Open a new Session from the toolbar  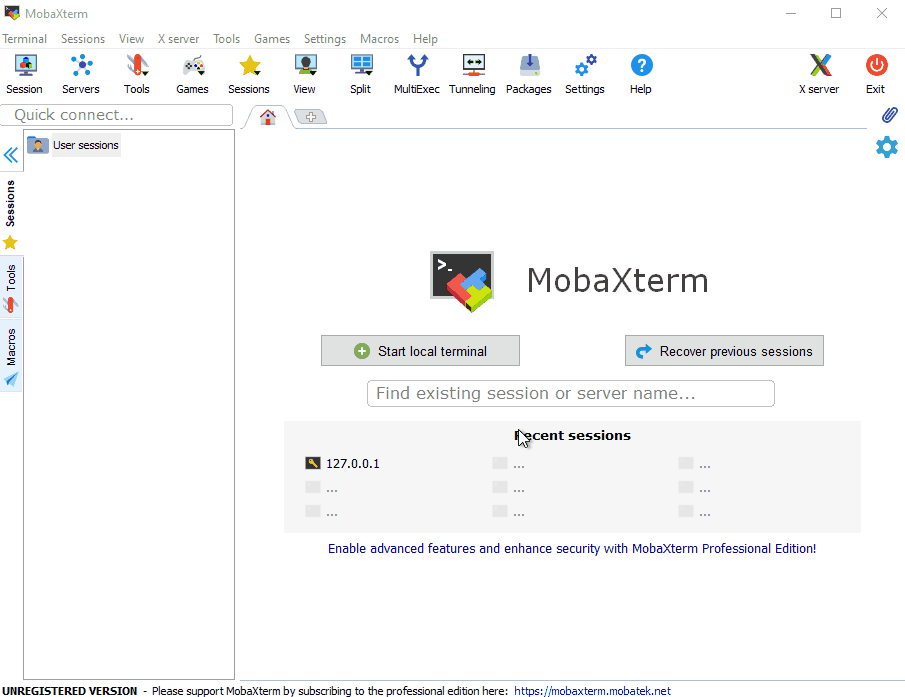pos(24,74)
